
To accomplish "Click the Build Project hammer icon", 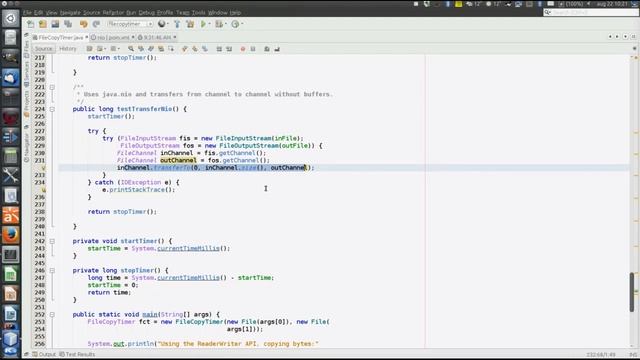I will pyautogui.click(x=177, y=24).
